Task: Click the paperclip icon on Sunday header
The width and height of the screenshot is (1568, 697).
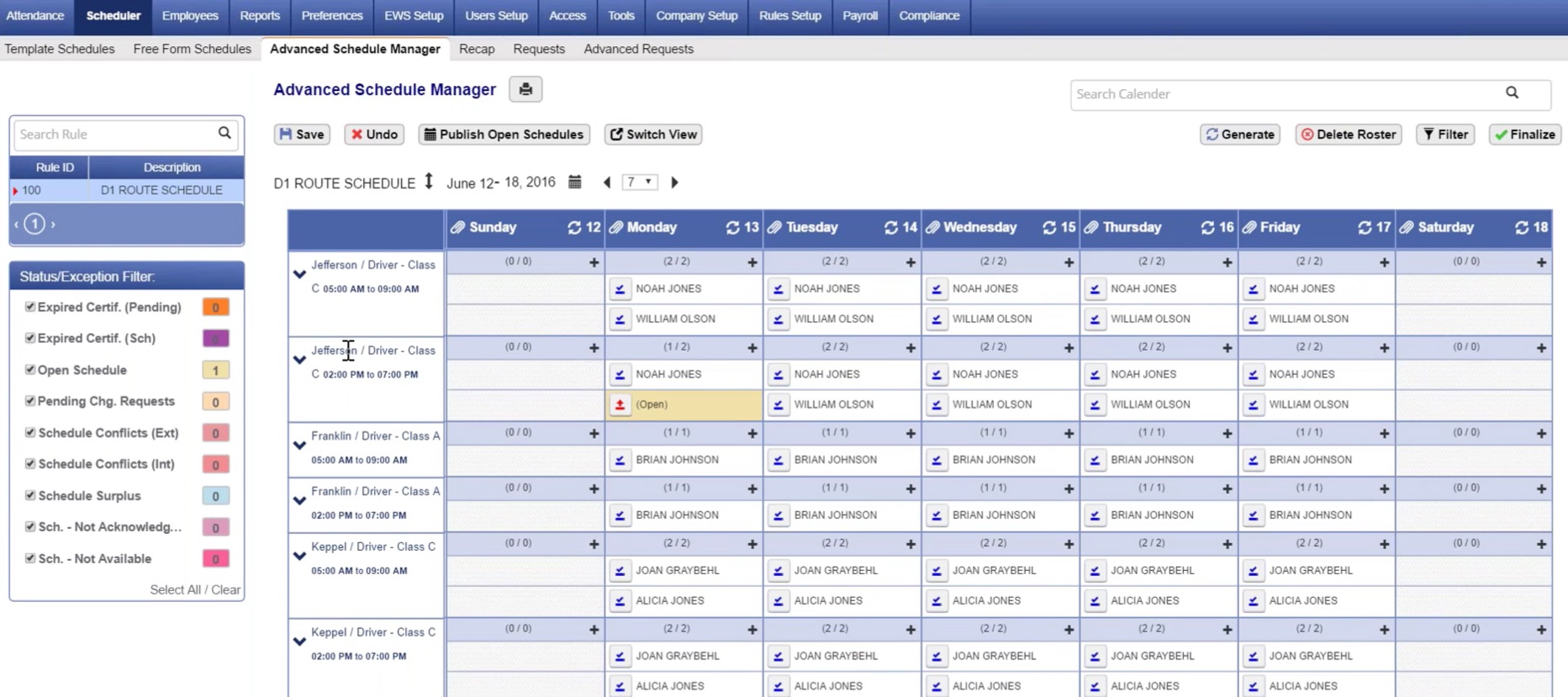Action: 458,227
